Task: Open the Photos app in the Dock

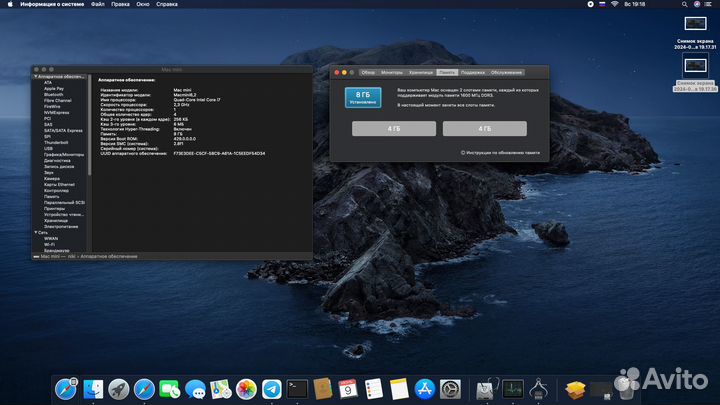Action: tap(246, 387)
